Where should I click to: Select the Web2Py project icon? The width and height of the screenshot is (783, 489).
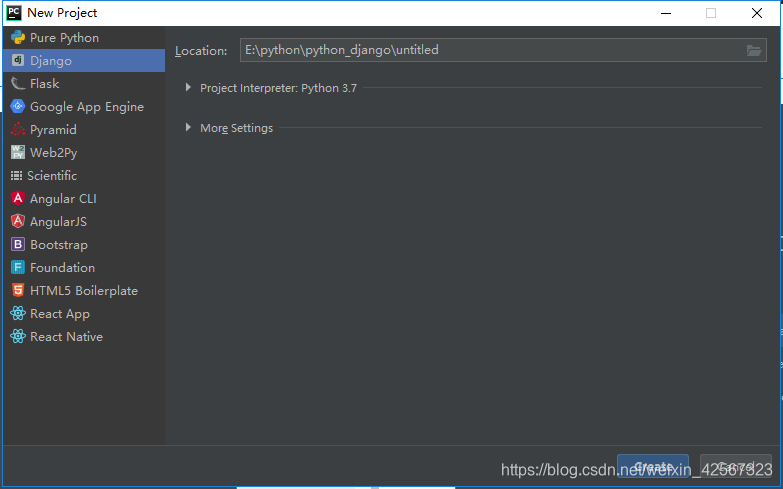coord(18,152)
